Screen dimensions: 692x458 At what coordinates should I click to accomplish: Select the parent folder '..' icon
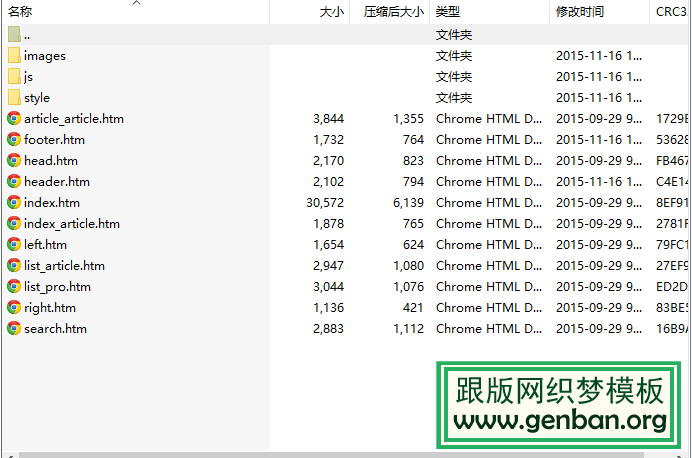[x=14, y=34]
